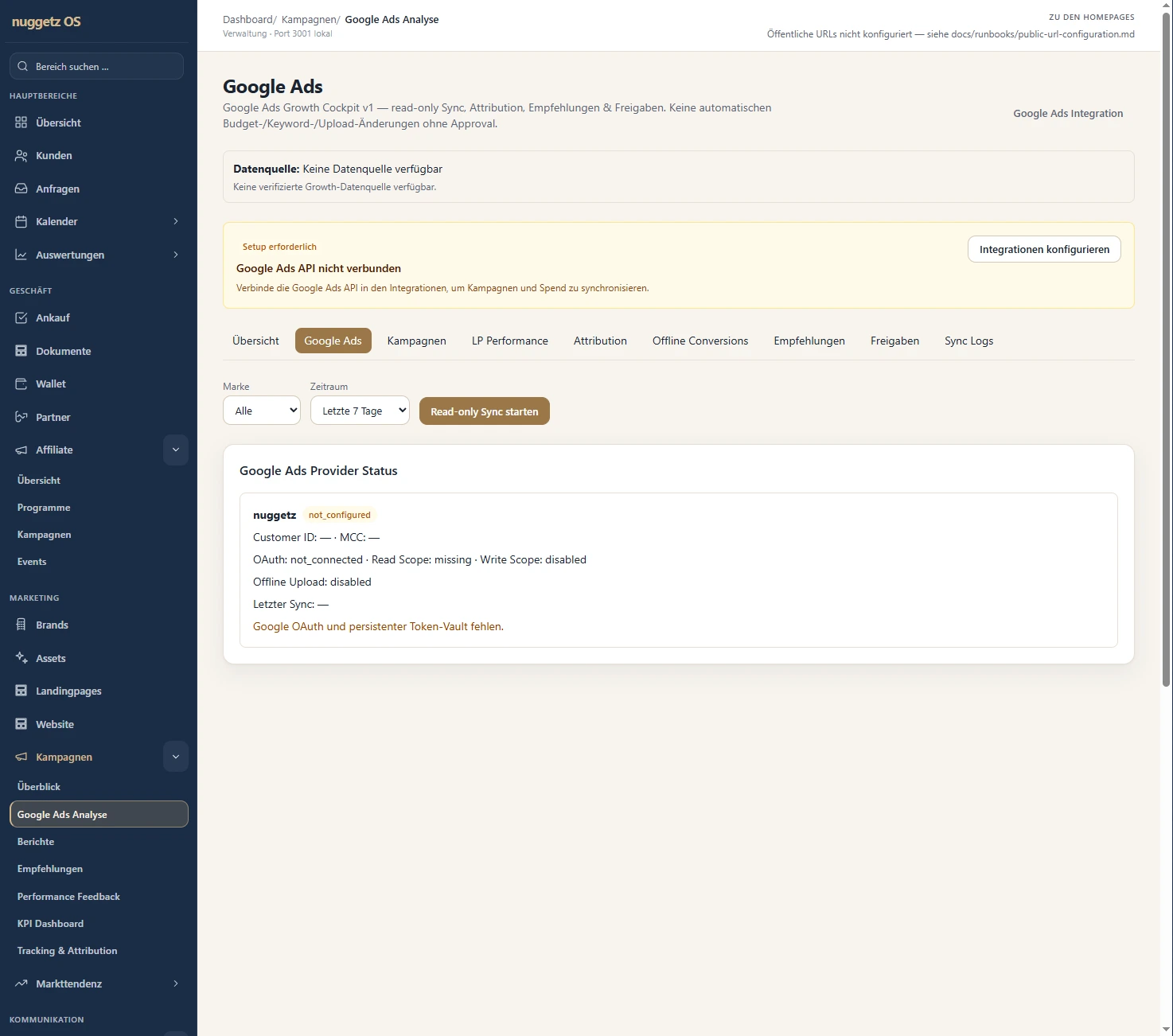The width and height of the screenshot is (1173, 1036).
Task: Open Übersicht via its grid icon under Hauptbereiche
Action: click(21, 123)
